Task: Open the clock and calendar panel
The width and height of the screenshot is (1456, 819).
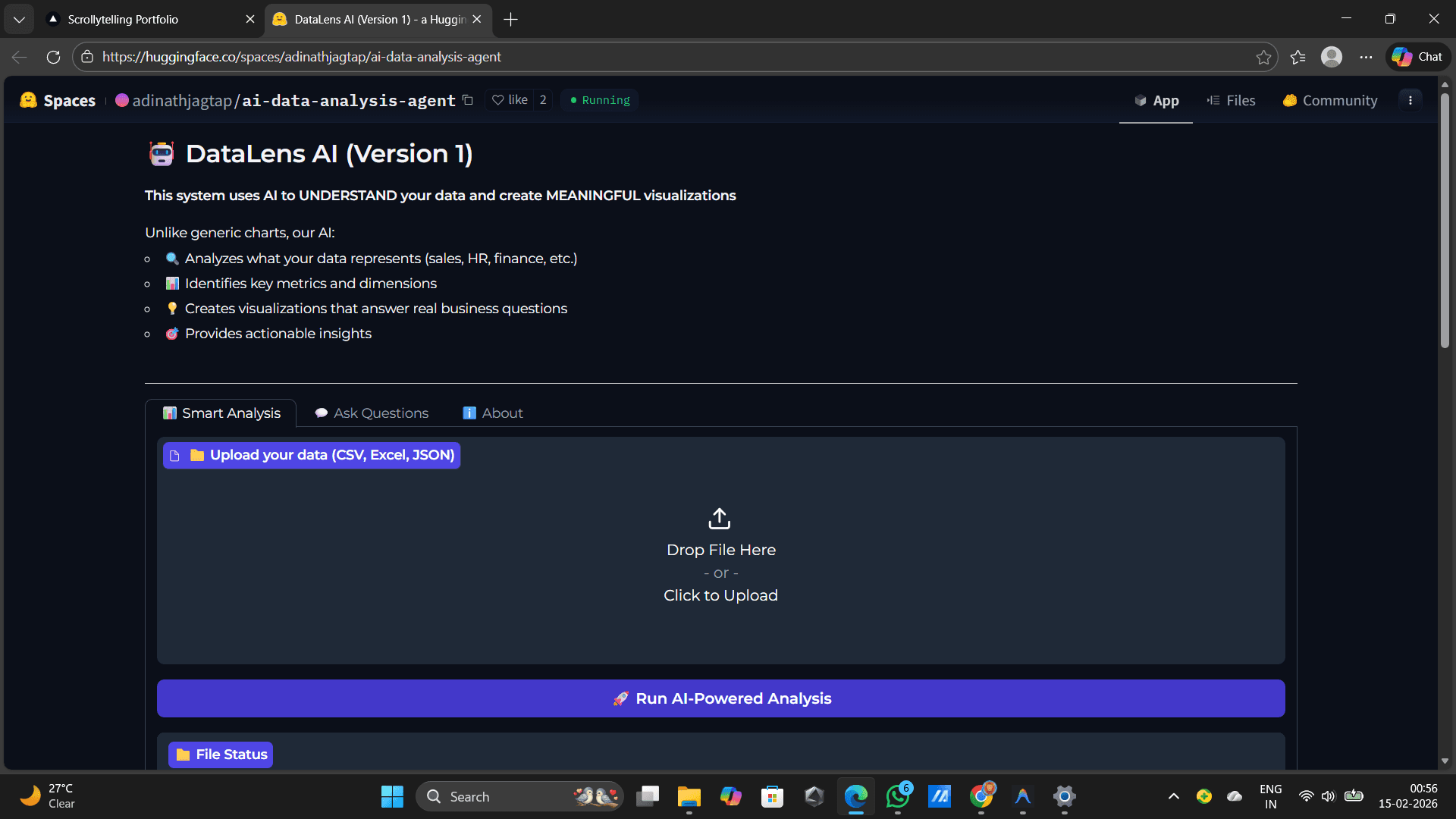Action: click(x=1407, y=796)
